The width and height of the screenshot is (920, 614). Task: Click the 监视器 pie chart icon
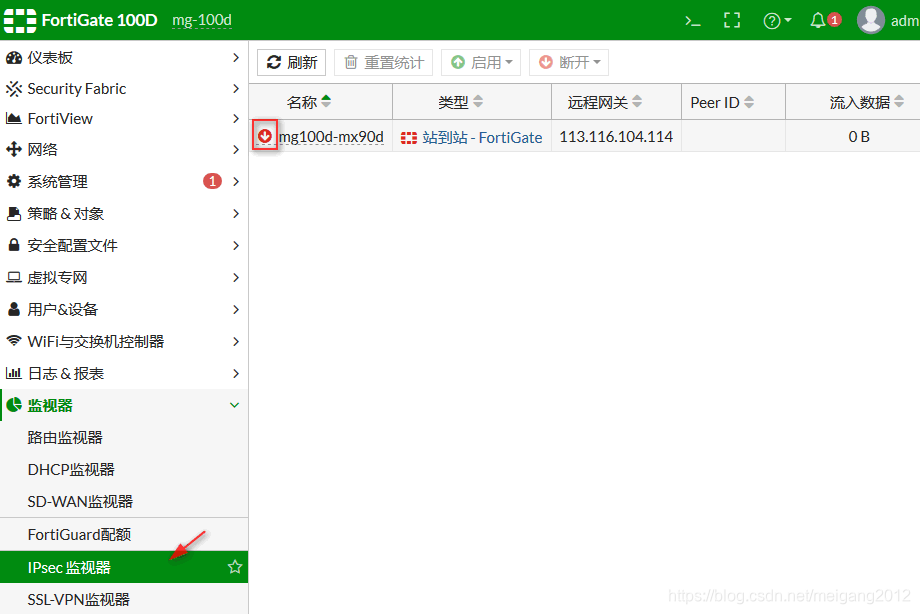[13, 405]
